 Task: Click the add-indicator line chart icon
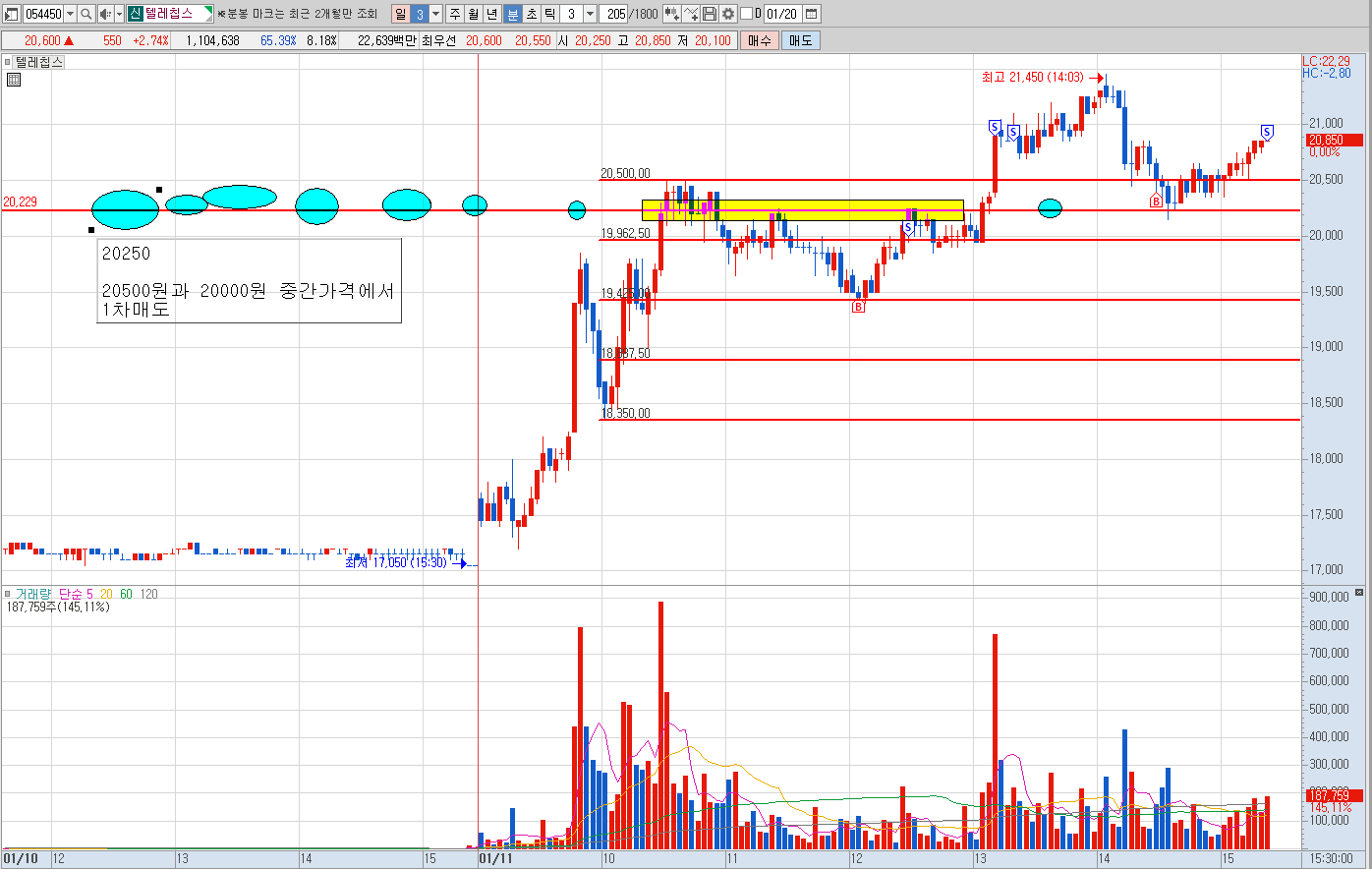(691, 14)
